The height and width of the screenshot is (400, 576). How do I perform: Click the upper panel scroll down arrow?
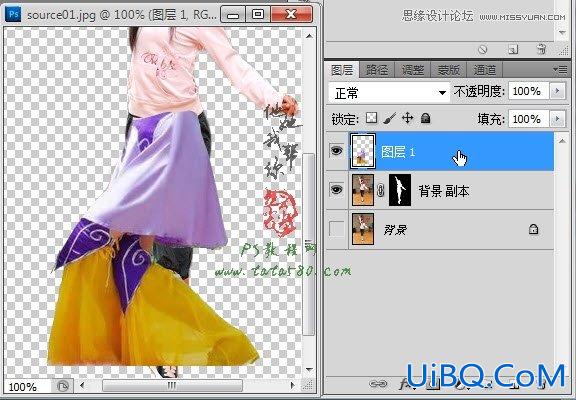[562, 33]
